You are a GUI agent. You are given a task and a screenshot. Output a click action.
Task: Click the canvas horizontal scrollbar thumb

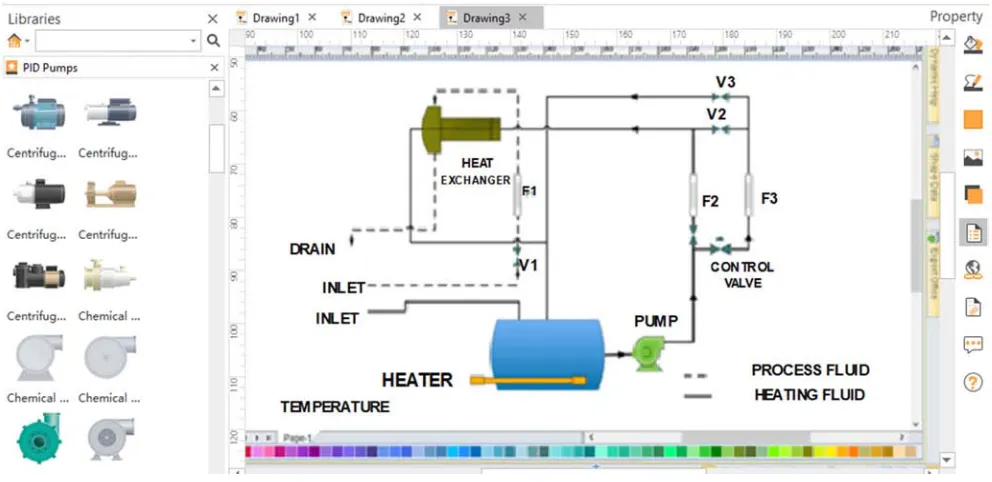click(x=746, y=437)
